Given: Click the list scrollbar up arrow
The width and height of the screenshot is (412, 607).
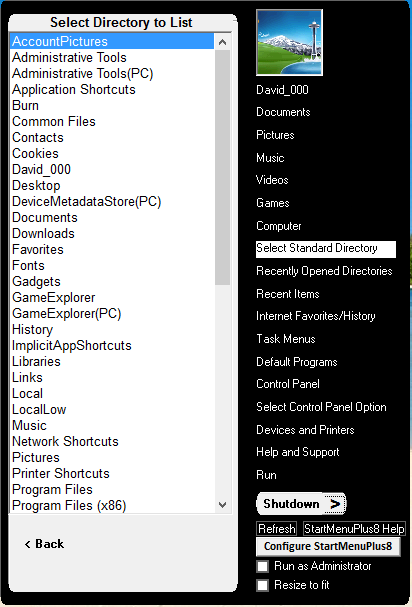Looking at the screenshot, I should pos(222,42).
